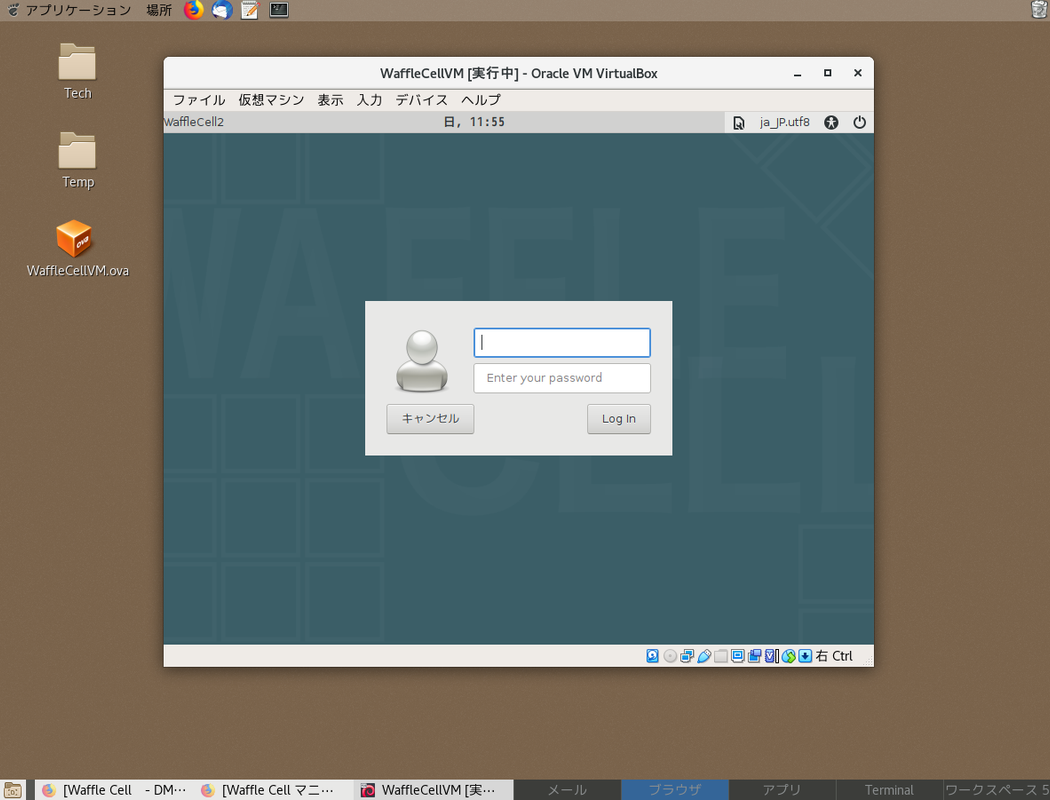Open the shared folders indicator in VirtualBox status bar
Viewport: 1050px width, 800px height.
click(721, 656)
